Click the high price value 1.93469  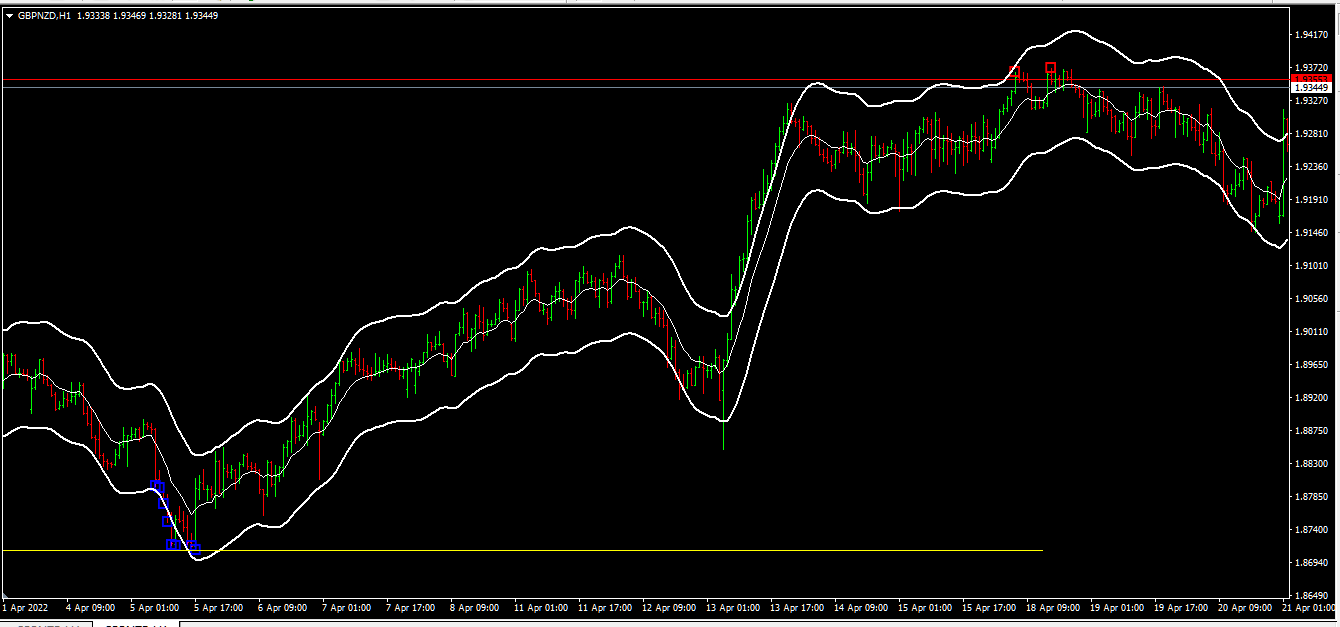(130, 15)
